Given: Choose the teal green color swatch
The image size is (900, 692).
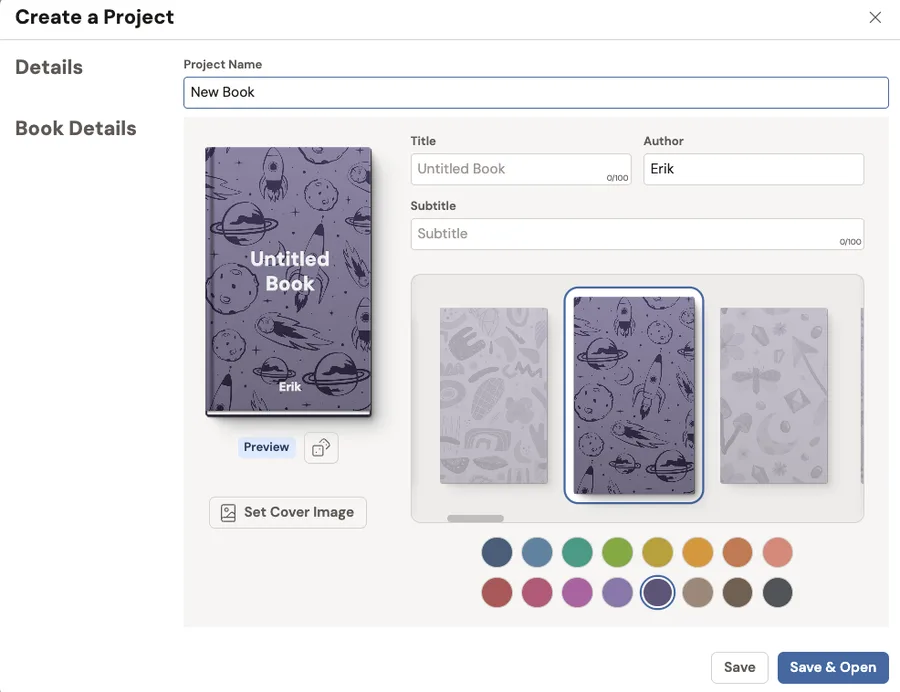Looking at the screenshot, I should (x=577, y=553).
